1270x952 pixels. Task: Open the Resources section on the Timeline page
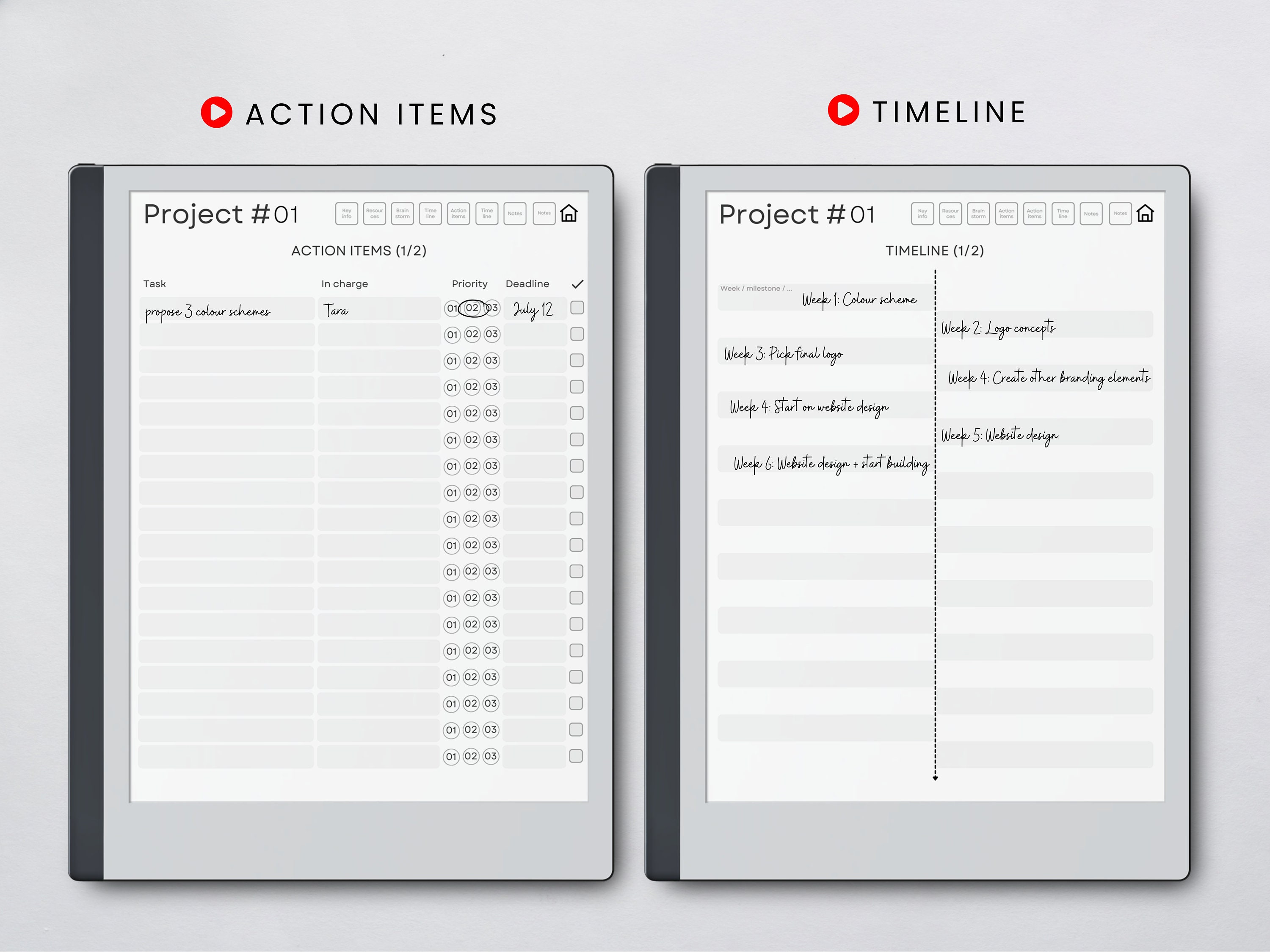(x=950, y=214)
